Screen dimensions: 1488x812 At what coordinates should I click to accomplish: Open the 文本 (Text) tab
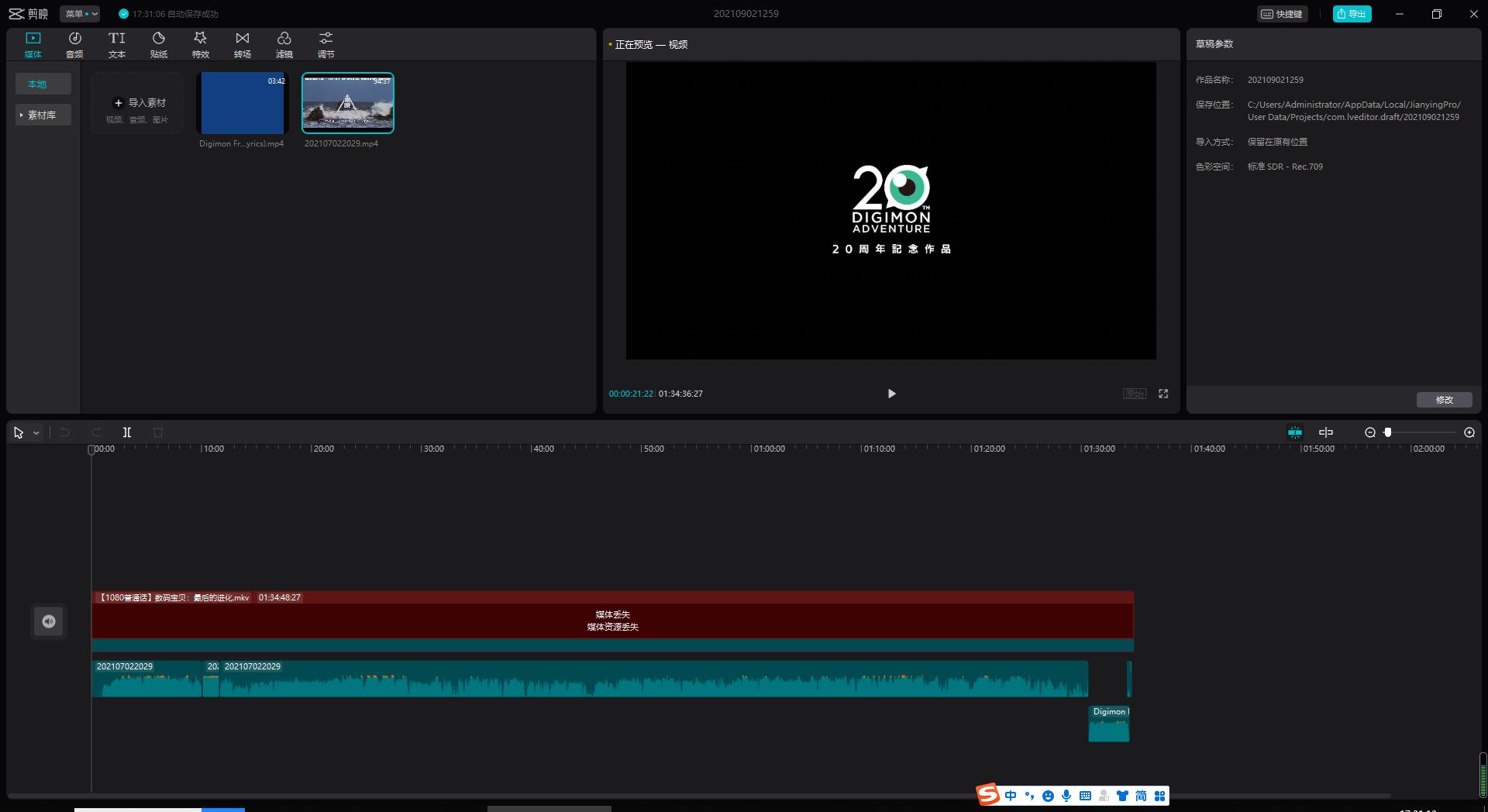click(116, 45)
